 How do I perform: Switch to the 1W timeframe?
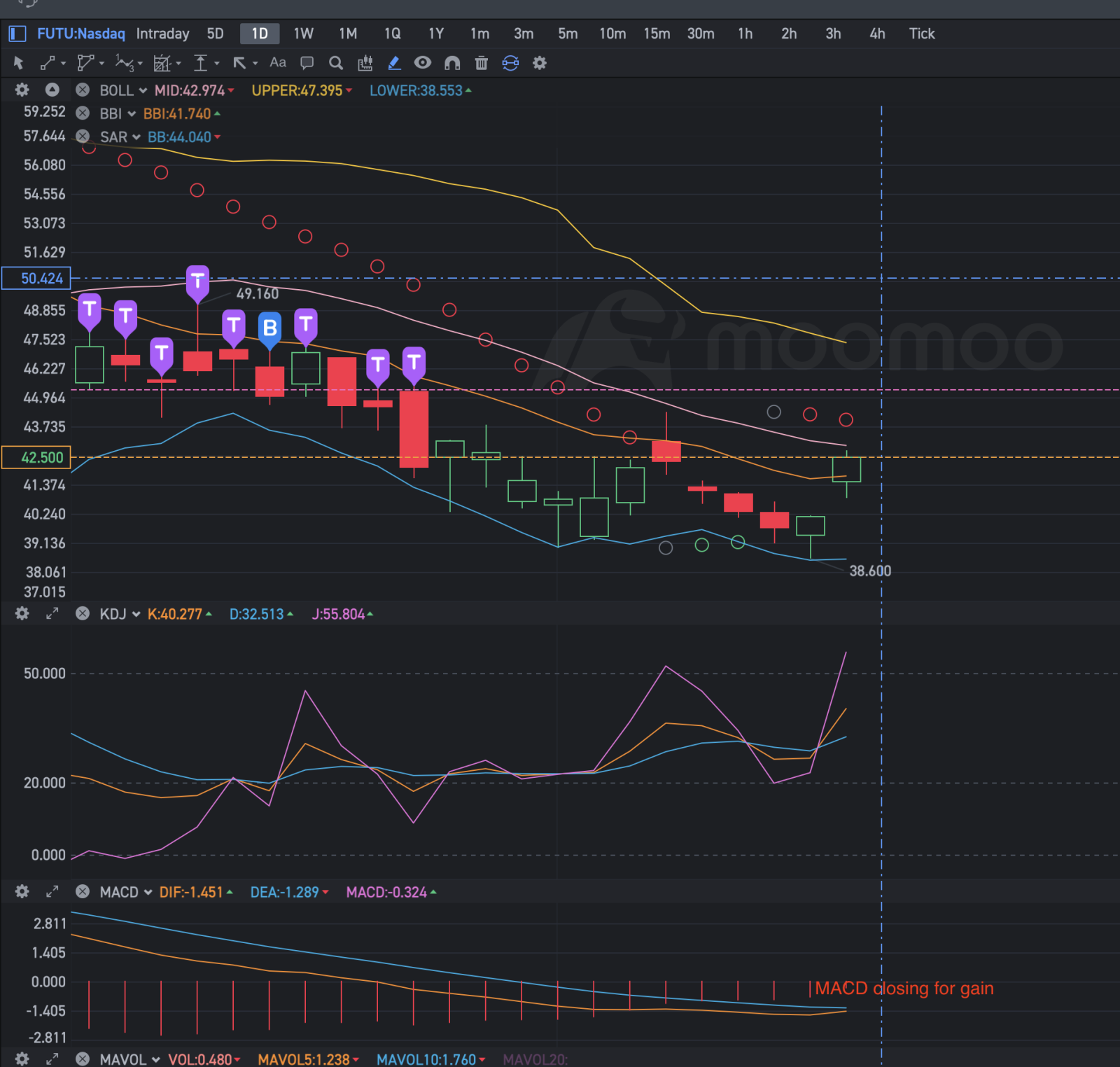click(x=304, y=34)
